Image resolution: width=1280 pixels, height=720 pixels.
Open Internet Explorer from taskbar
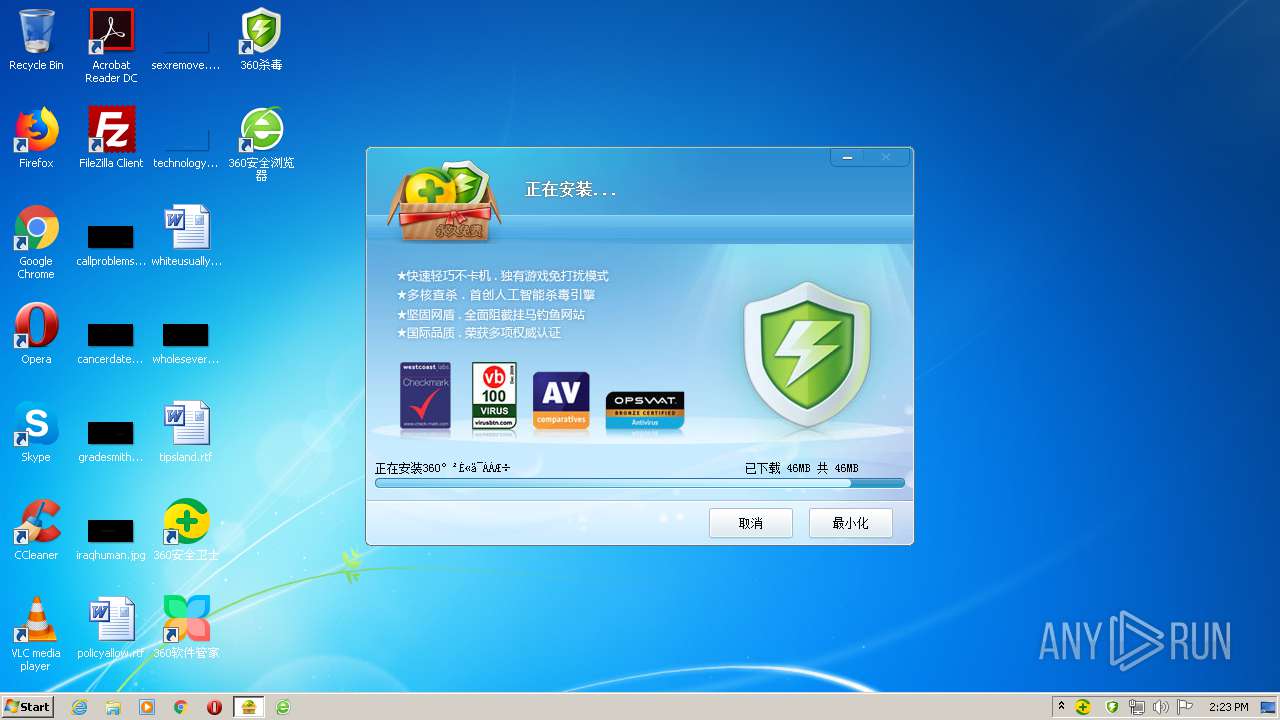[x=79, y=707]
